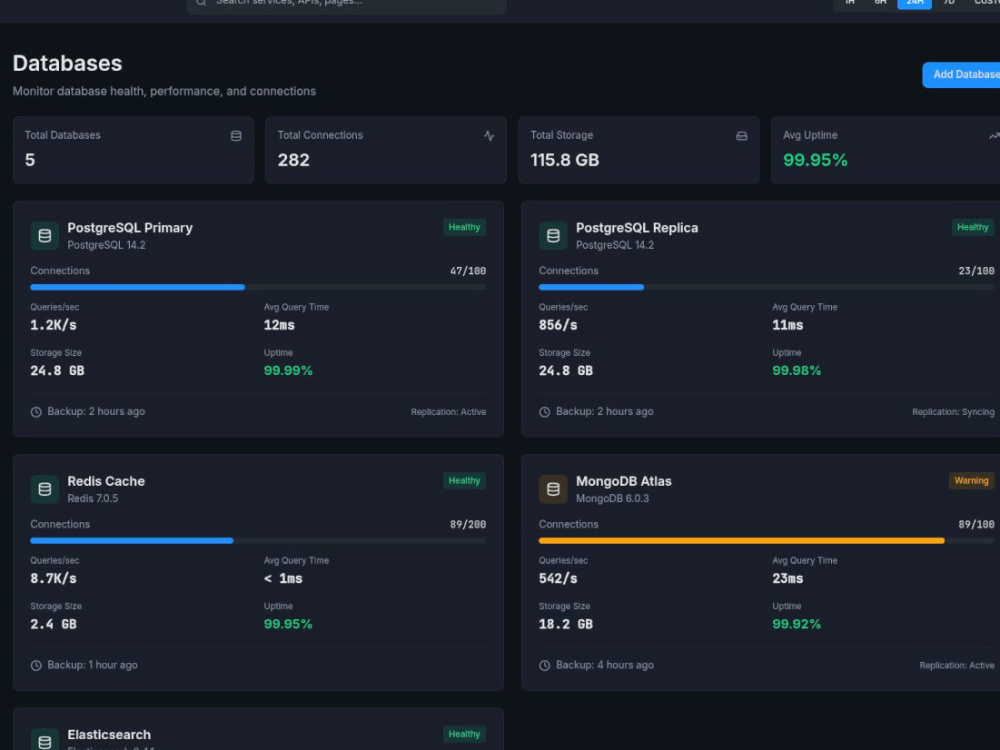Click the 'MongoDB 6.0.3' version text
The image size is (1000, 750).
[612, 499]
